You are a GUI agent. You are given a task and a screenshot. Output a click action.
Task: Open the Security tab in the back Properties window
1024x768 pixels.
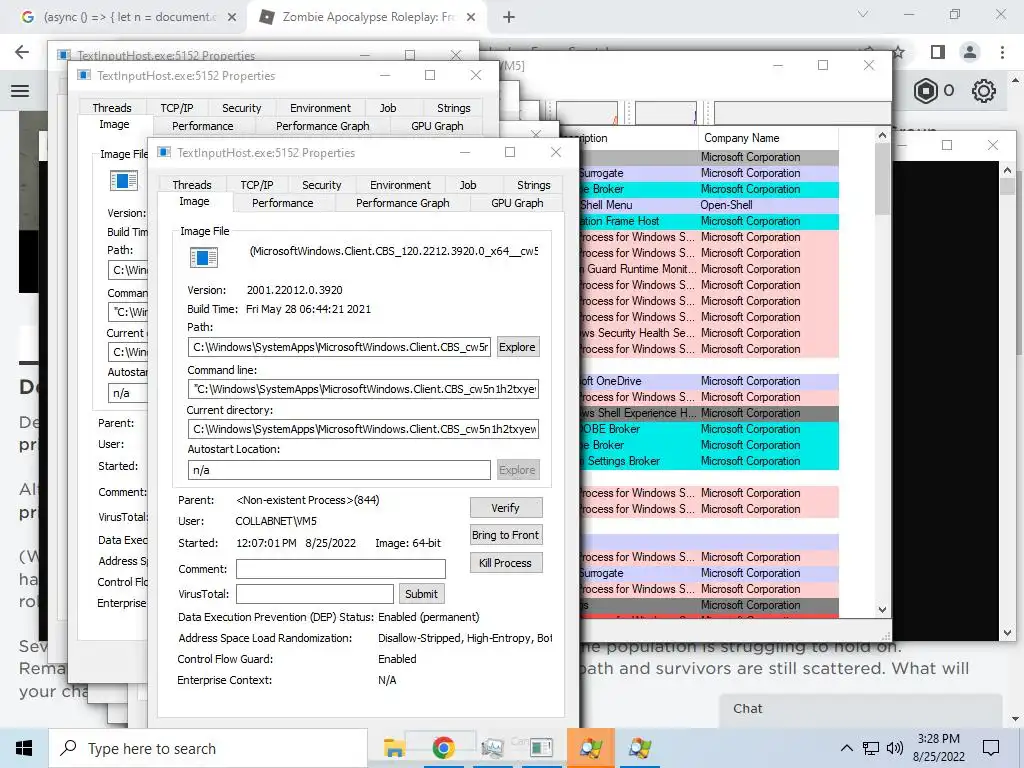click(x=242, y=108)
